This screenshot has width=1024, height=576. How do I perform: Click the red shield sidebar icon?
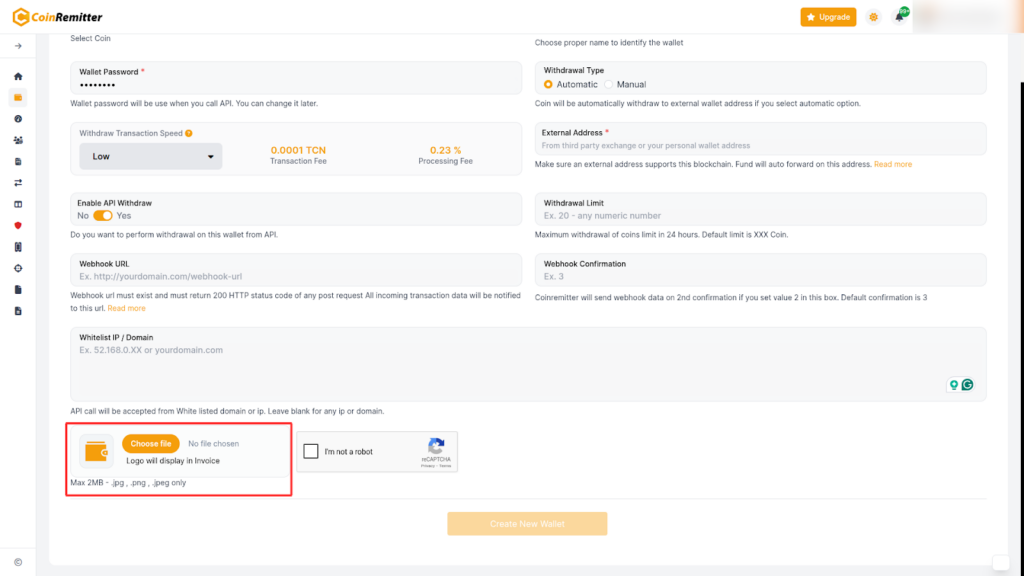click(x=17, y=225)
